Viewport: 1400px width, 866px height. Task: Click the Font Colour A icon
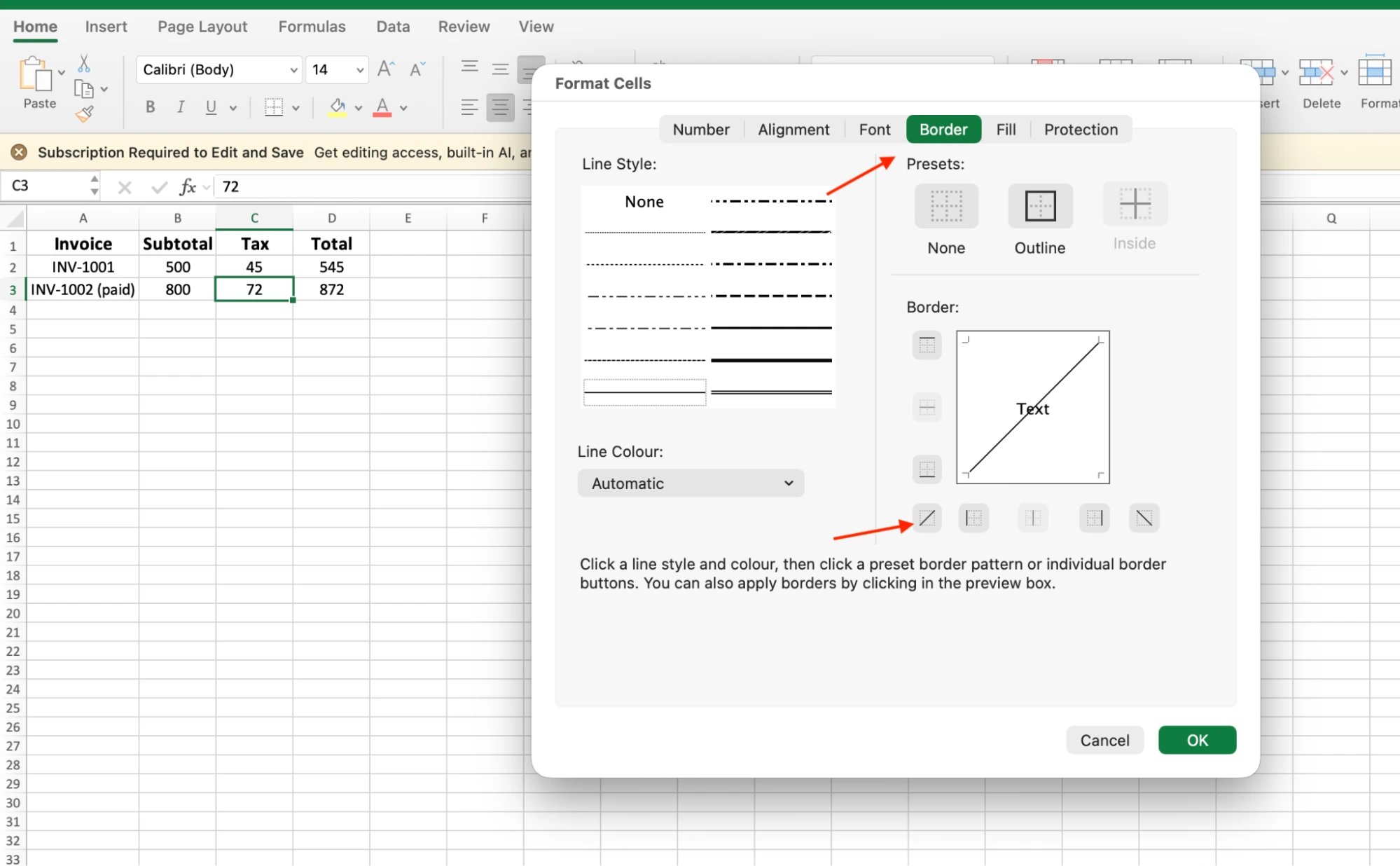pyautogui.click(x=382, y=107)
